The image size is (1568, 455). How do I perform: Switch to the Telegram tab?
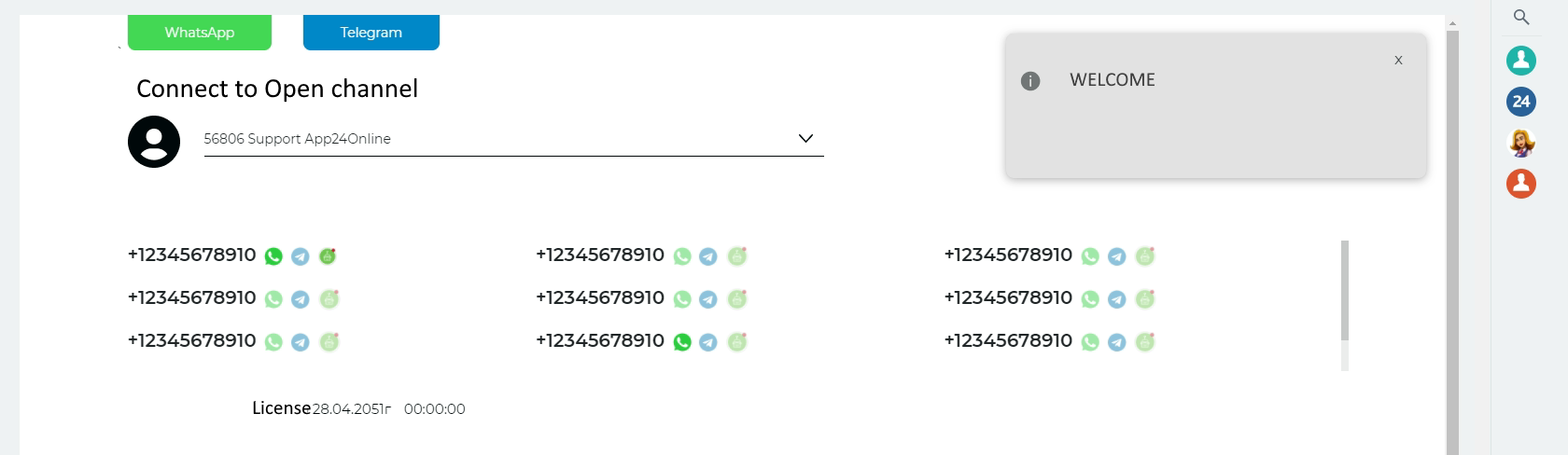(371, 33)
